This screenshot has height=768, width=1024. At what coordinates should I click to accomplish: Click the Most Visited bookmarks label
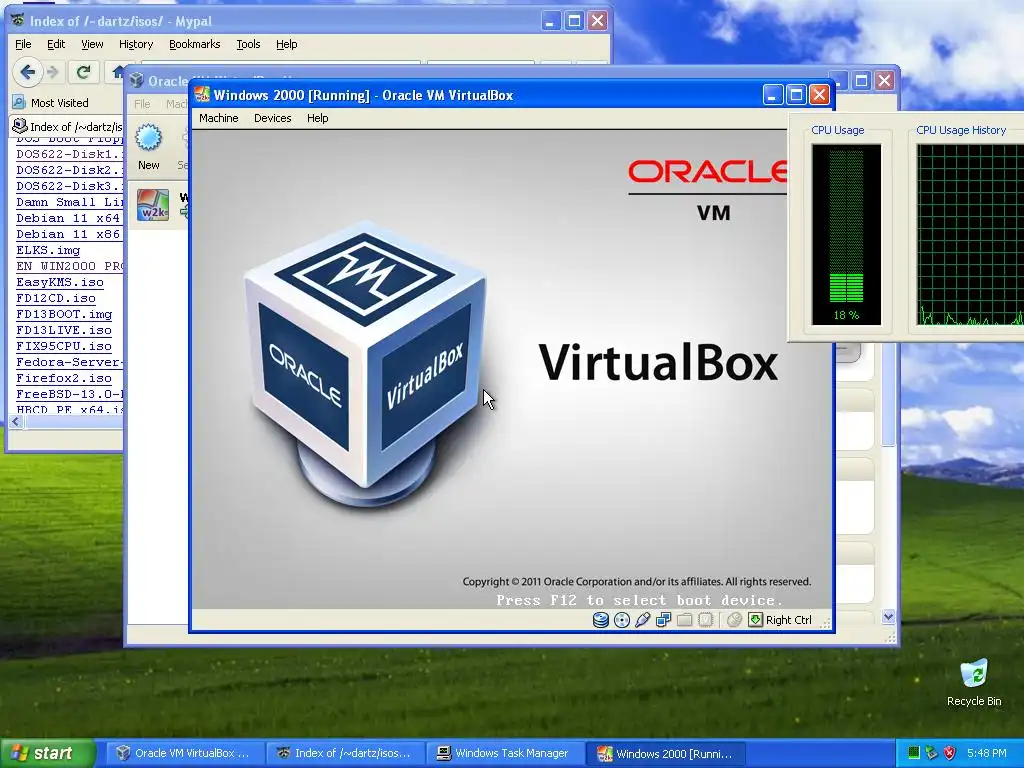[59, 103]
